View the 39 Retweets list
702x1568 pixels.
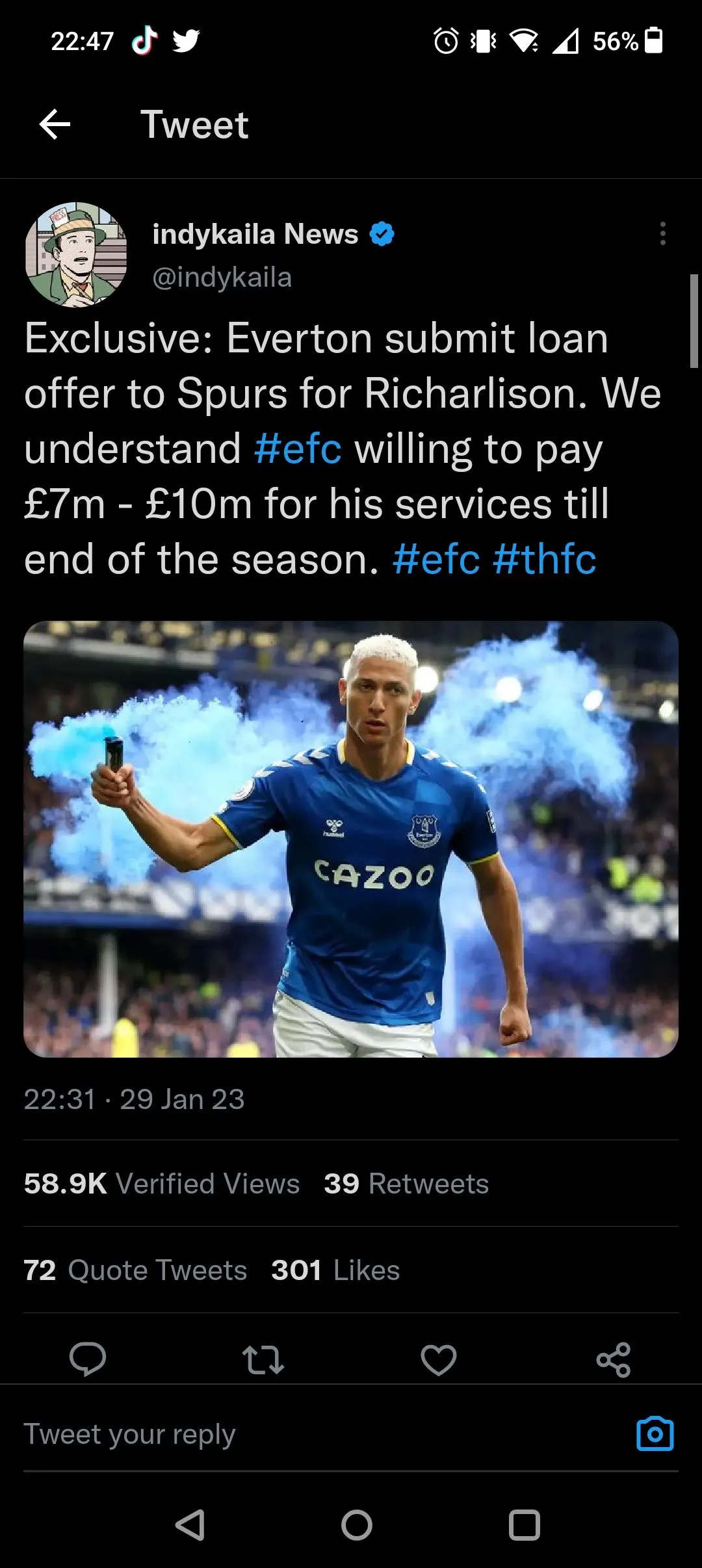(406, 1184)
